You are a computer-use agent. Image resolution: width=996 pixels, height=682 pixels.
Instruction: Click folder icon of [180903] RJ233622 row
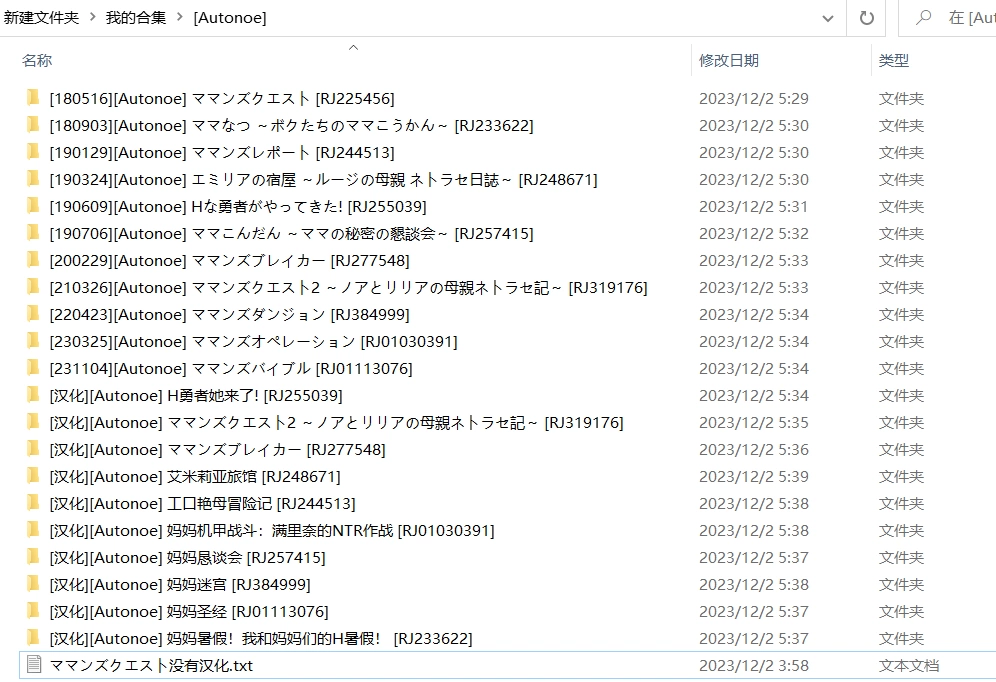click(33, 125)
